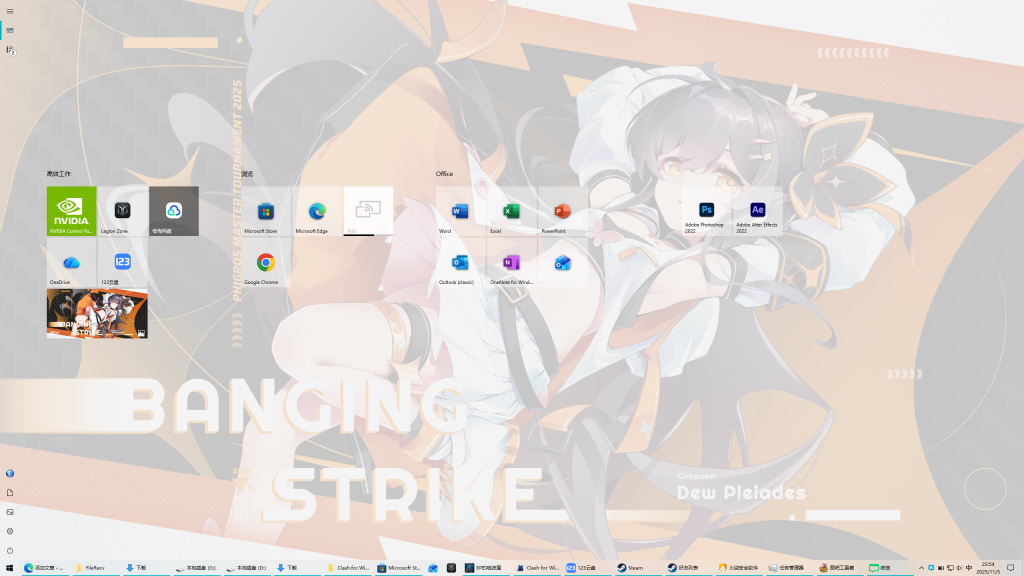Click the Power button in Start sidebar
Image resolution: width=1024 pixels, height=576 pixels.
pyautogui.click(x=10, y=550)
